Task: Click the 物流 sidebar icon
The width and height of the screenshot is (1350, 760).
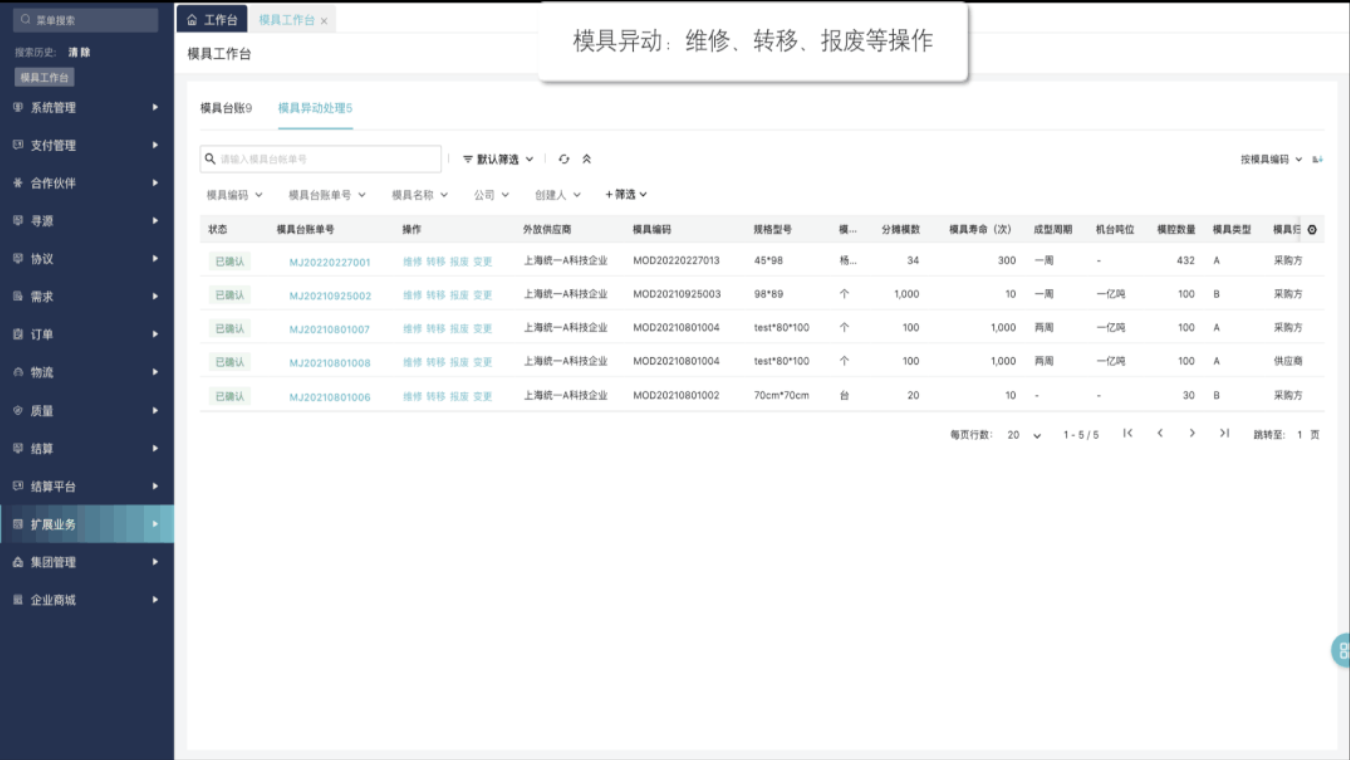Action: pyautogui.click(x=18, y=372)
